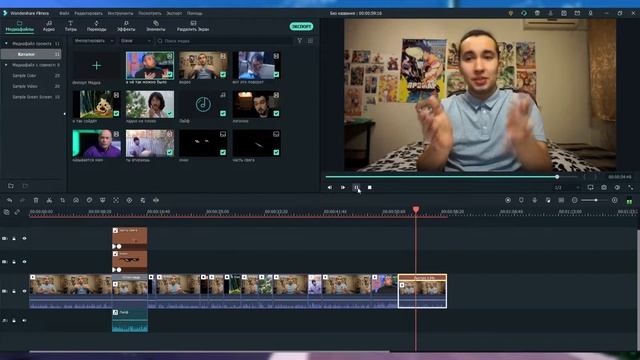640x360 pixels.
Task: Switch media view with the grid icon
Action: [310, 41]
